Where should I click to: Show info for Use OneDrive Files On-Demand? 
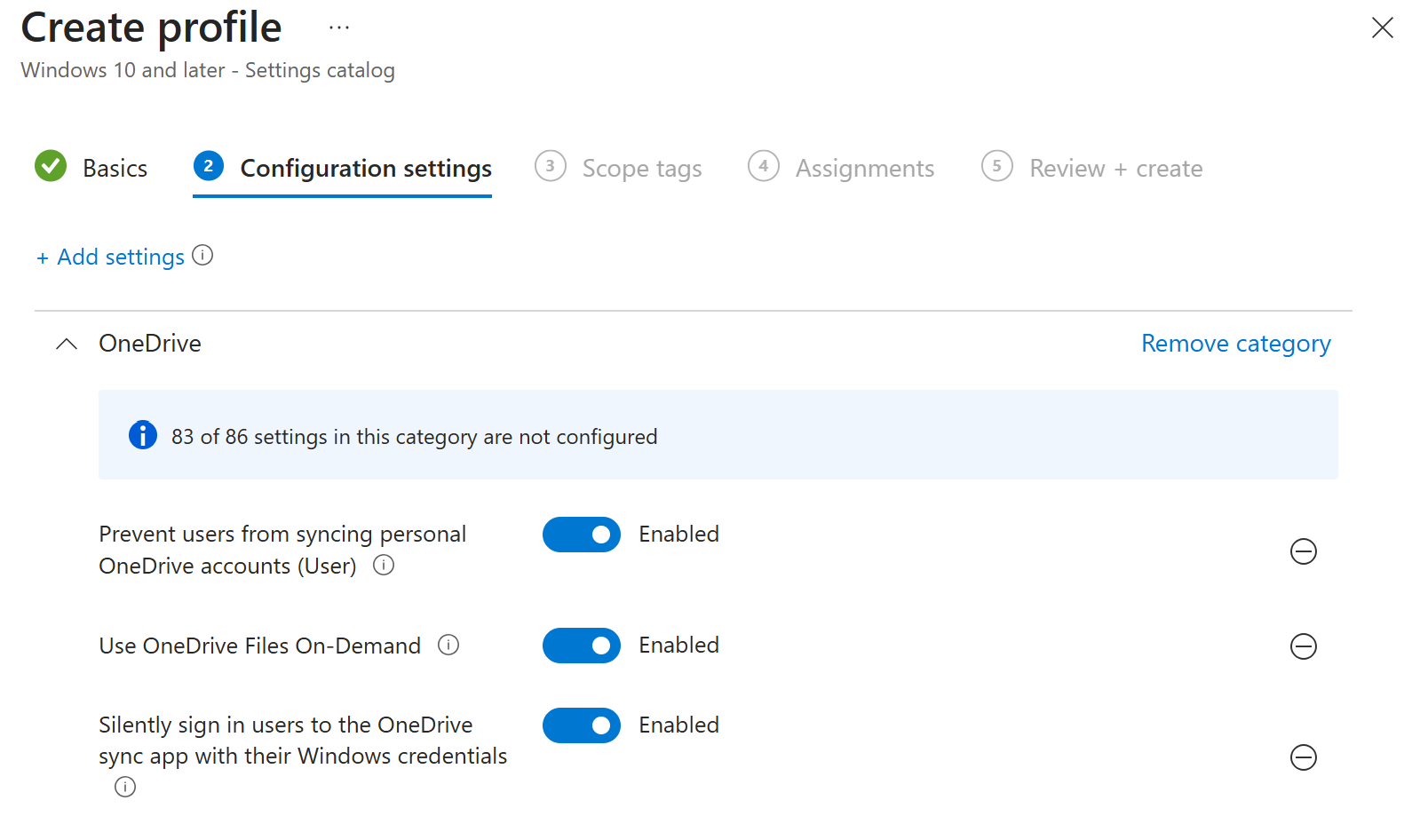(448, 645)
